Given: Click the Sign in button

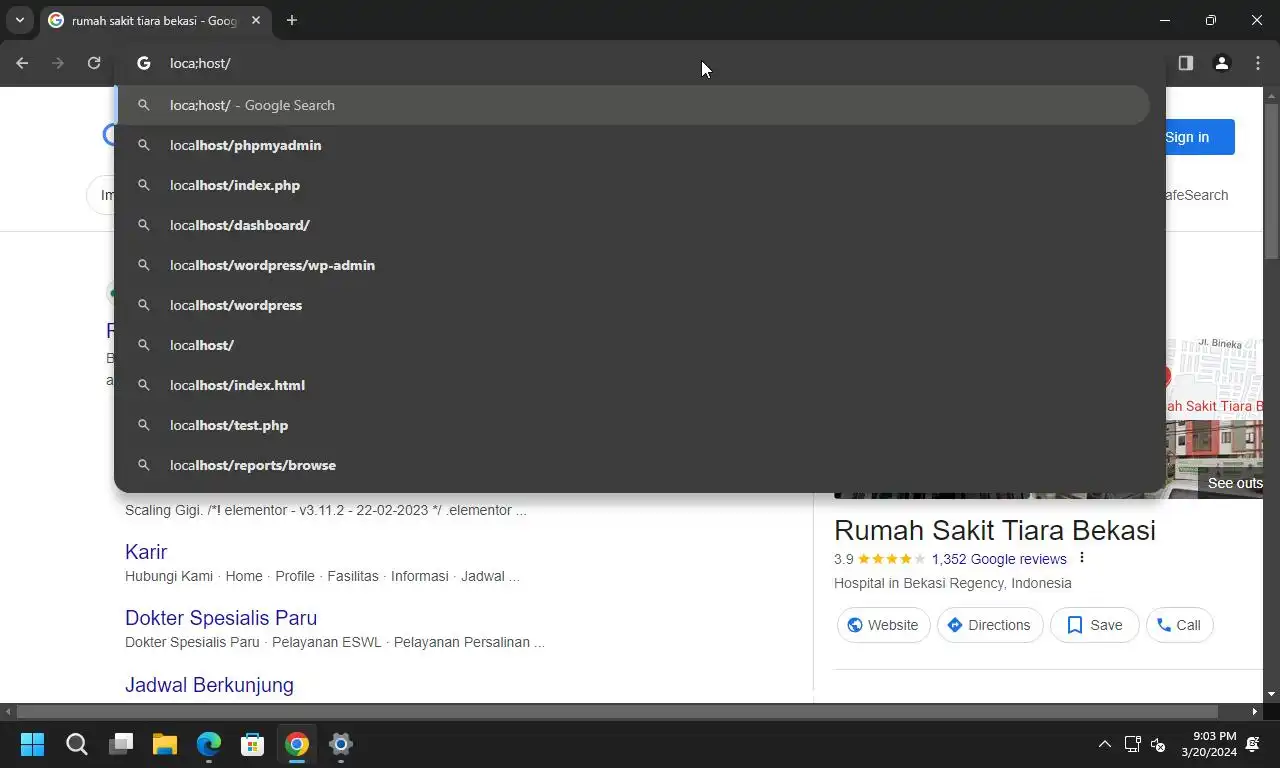Looking at the screenshot, I should tap(1199, 137).
